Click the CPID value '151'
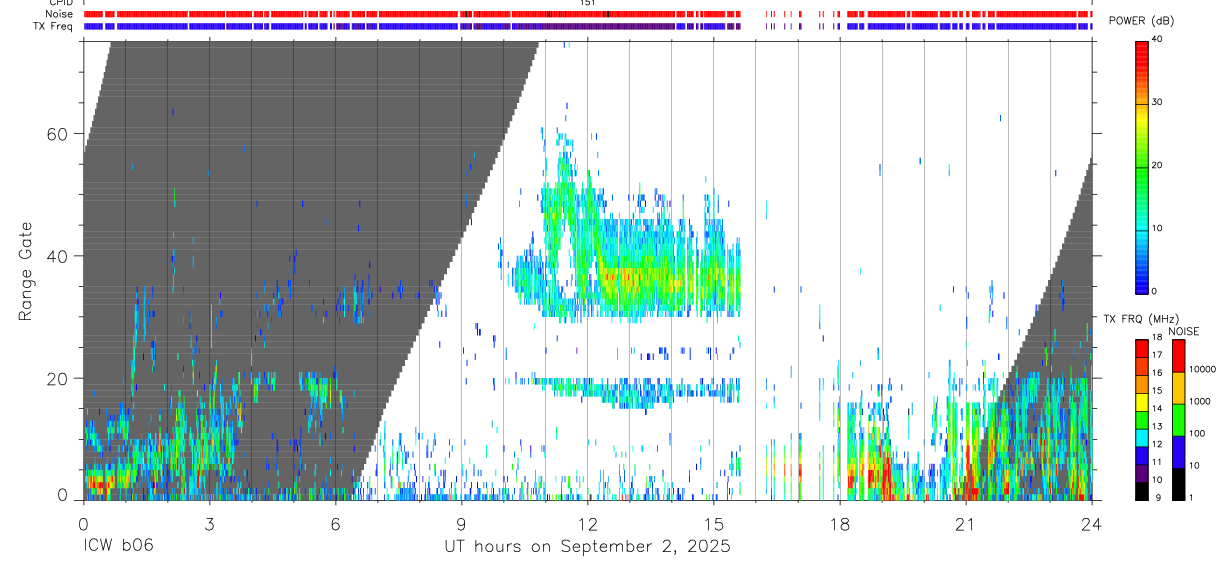 (x=587, y=3)
